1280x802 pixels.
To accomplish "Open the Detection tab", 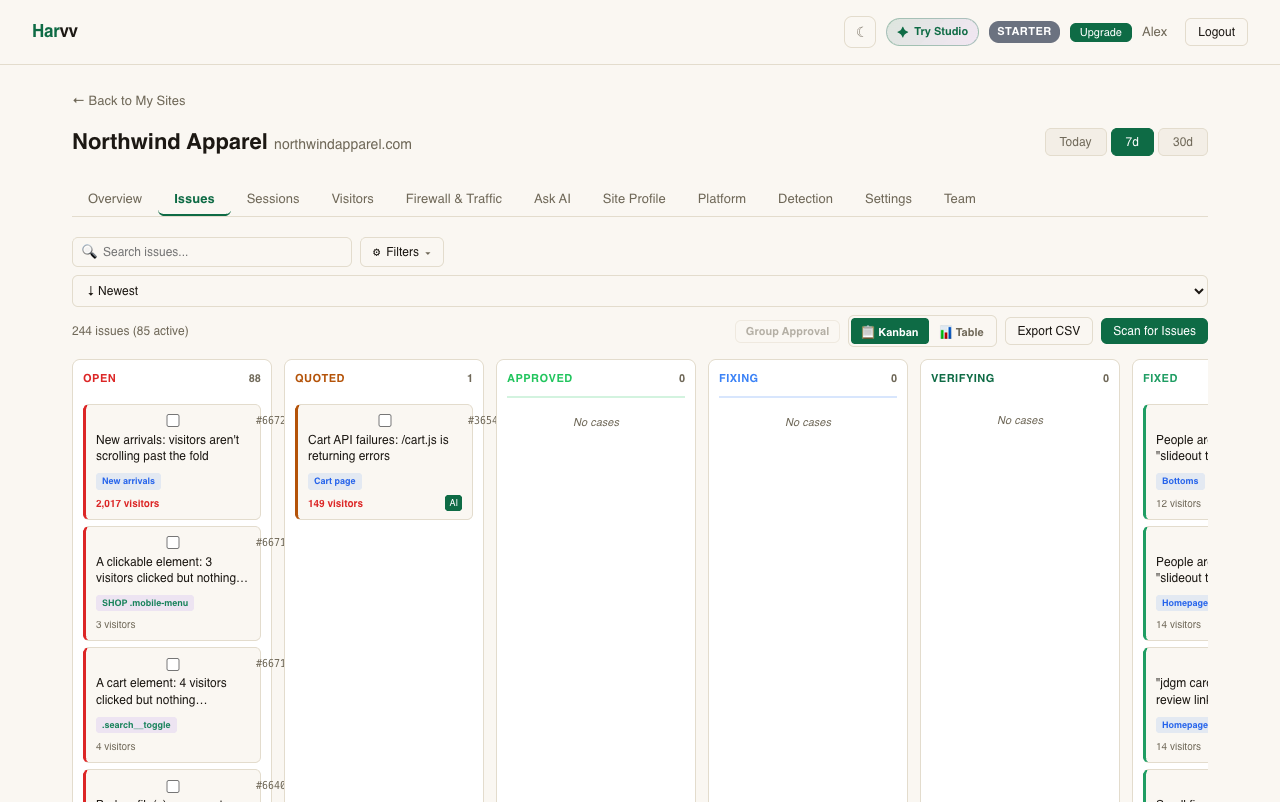I will coord(805,199).
